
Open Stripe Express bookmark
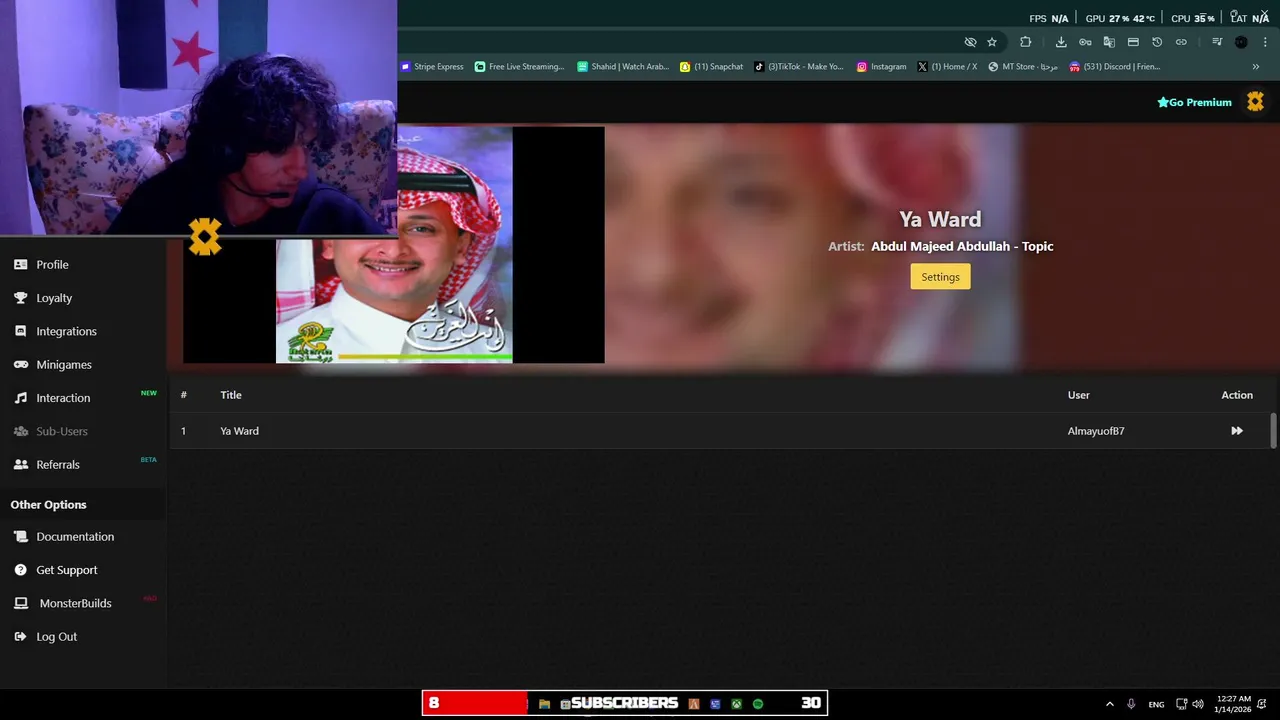point(432,67)
